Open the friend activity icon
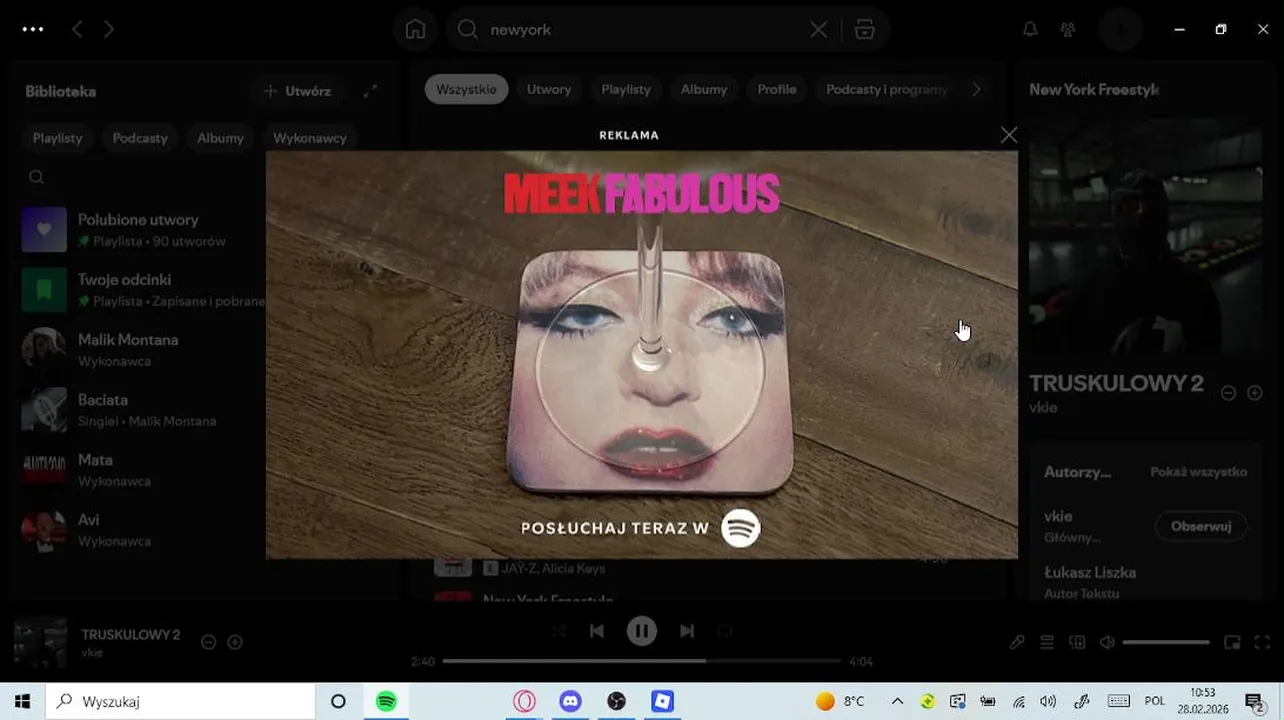Image resolution: width=1284 pixels, height=720 pixels. point(1068,30)
